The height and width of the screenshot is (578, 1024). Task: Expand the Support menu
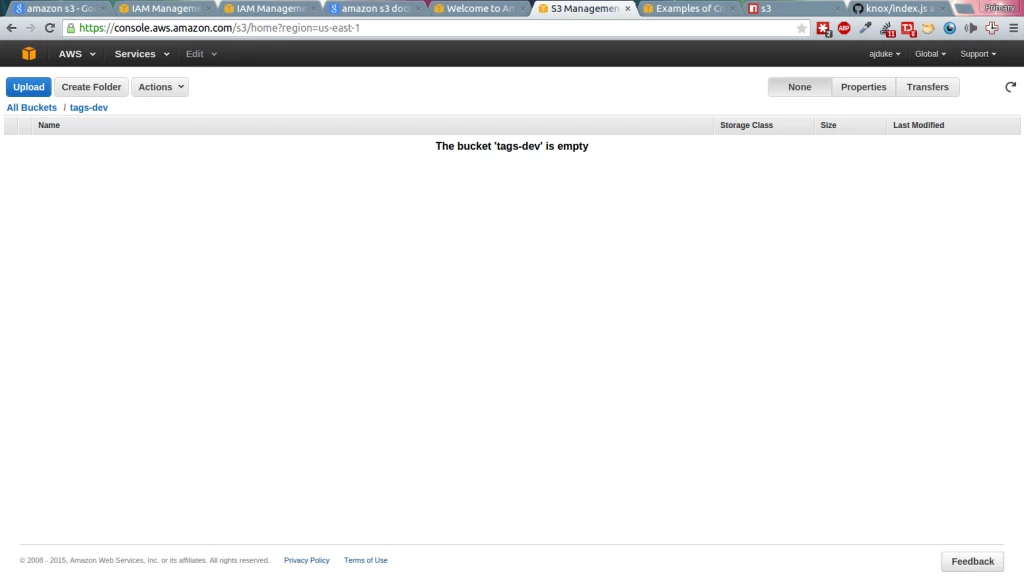[978, 54]
